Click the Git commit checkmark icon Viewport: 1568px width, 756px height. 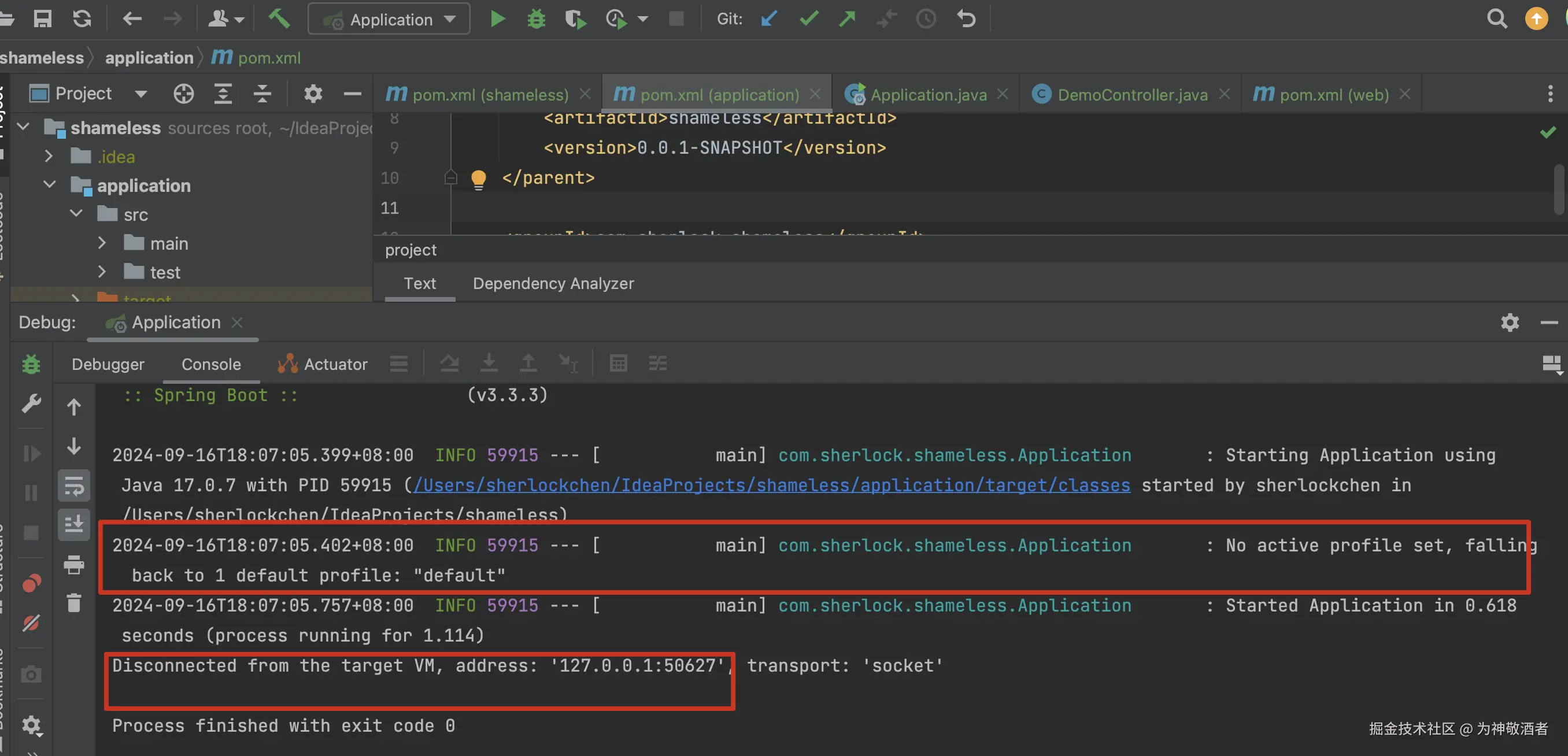[808, 19]
